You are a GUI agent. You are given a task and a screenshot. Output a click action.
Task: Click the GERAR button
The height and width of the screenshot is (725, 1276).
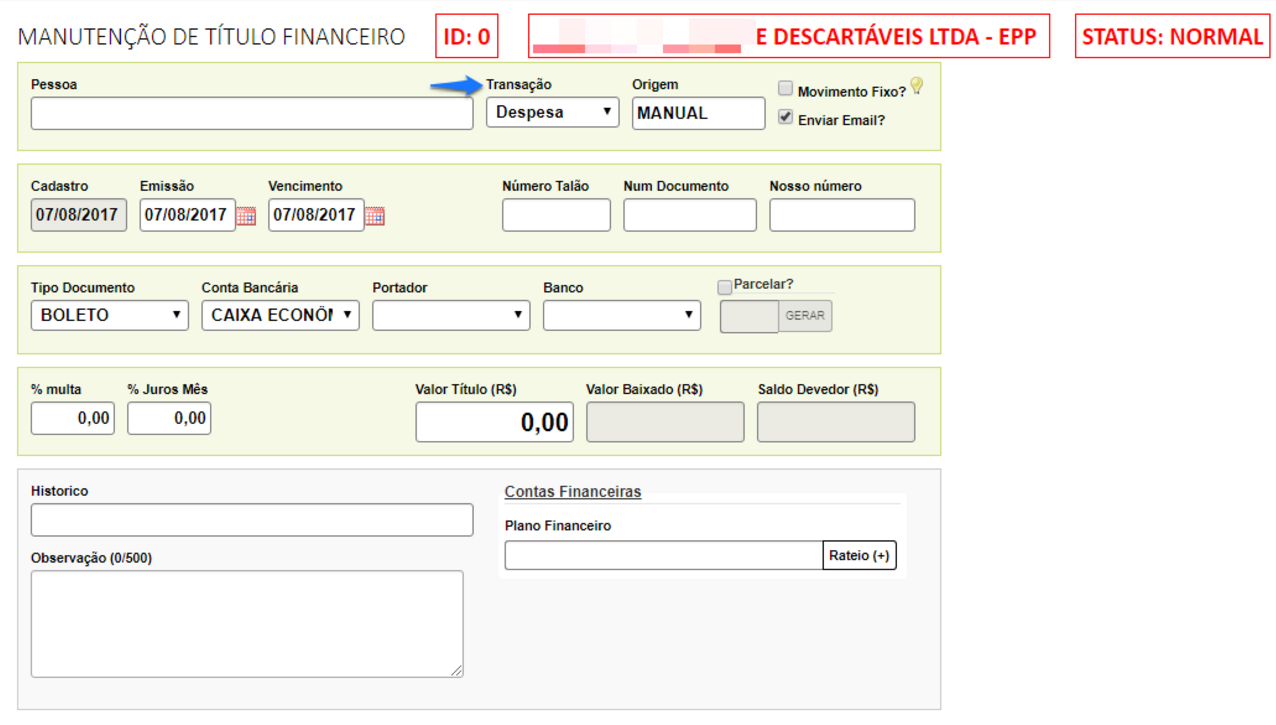(805, 316)
